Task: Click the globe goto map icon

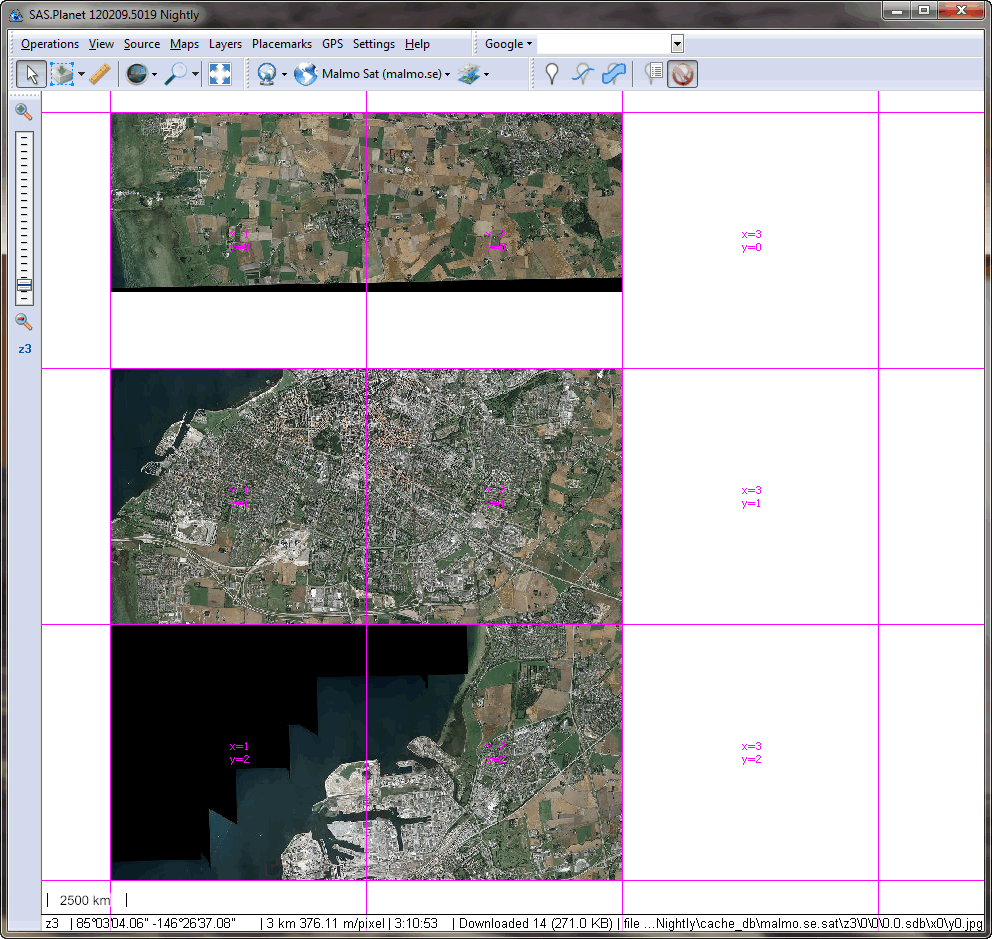Action: [136, 74]
